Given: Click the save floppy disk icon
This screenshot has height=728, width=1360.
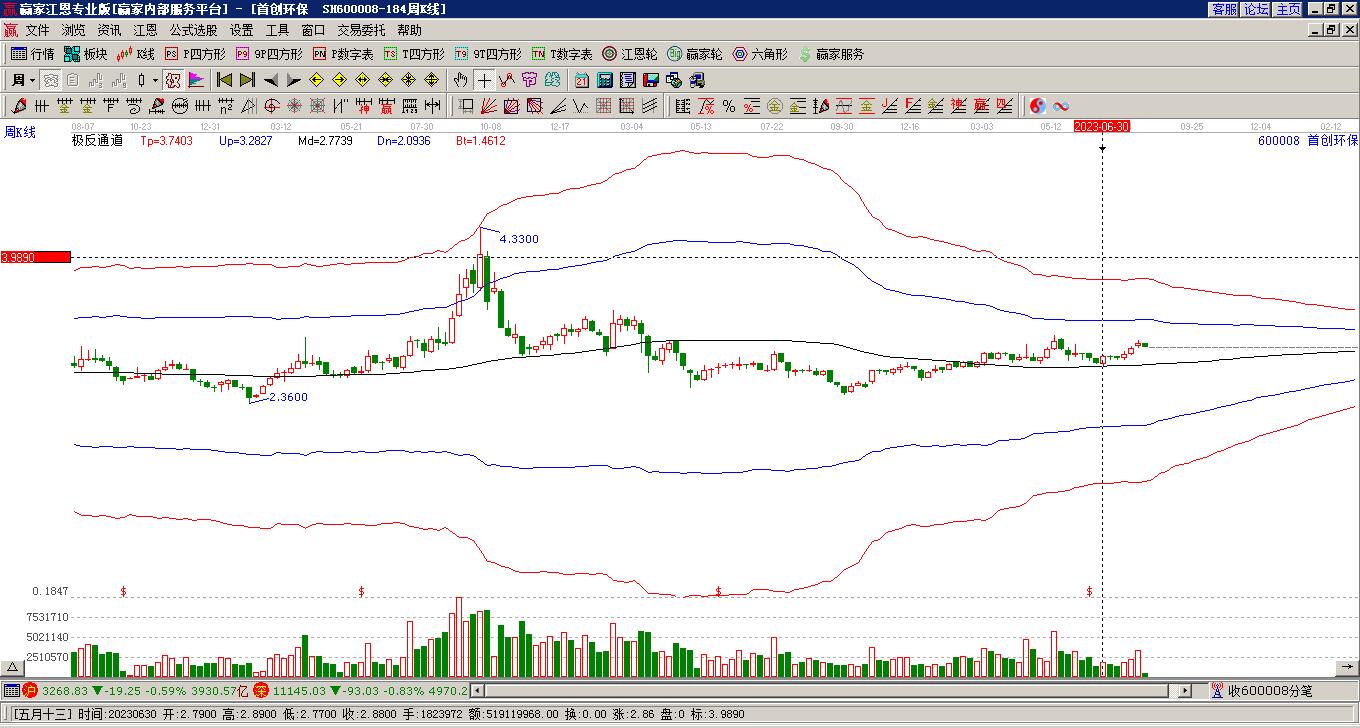Looking at the screenshot, I should click(x=650, y=80).
